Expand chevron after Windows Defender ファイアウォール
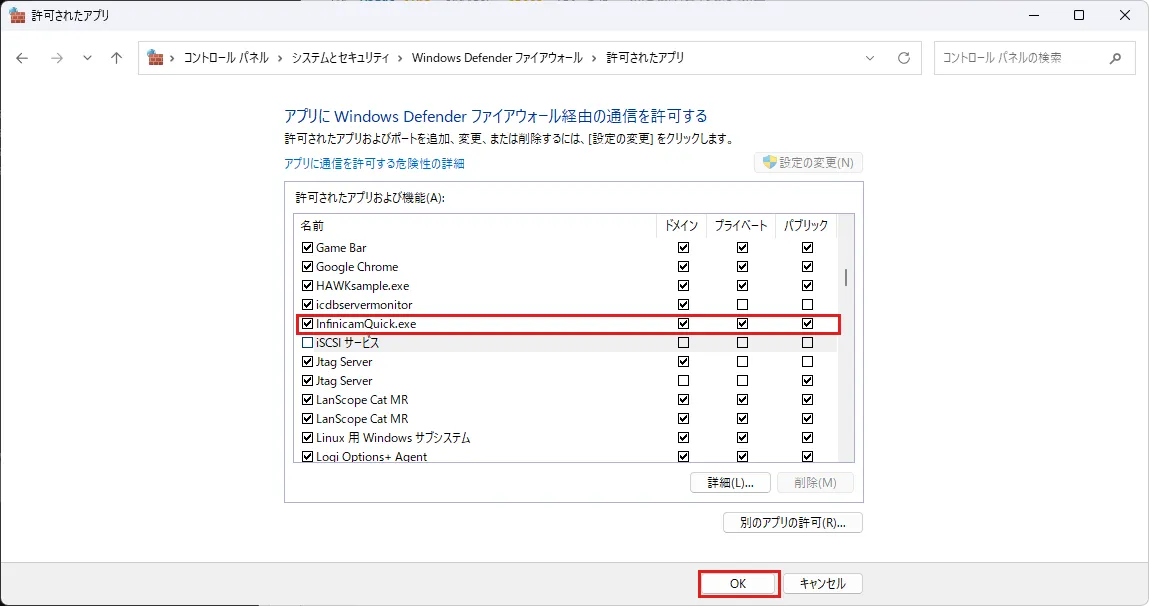The image size is (1149, 606). (594, 58)
